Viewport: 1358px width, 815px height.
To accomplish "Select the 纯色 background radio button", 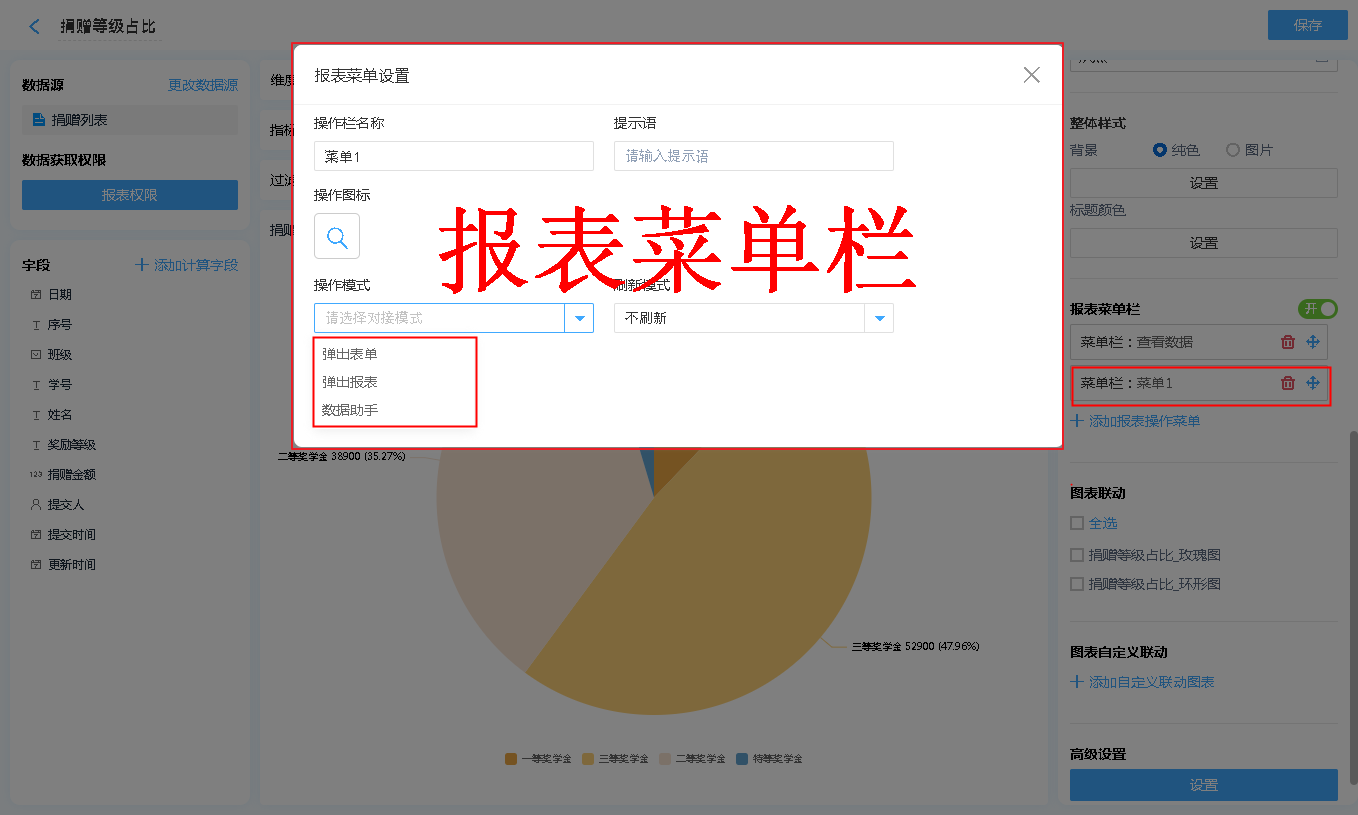I will coord(1160,150).
